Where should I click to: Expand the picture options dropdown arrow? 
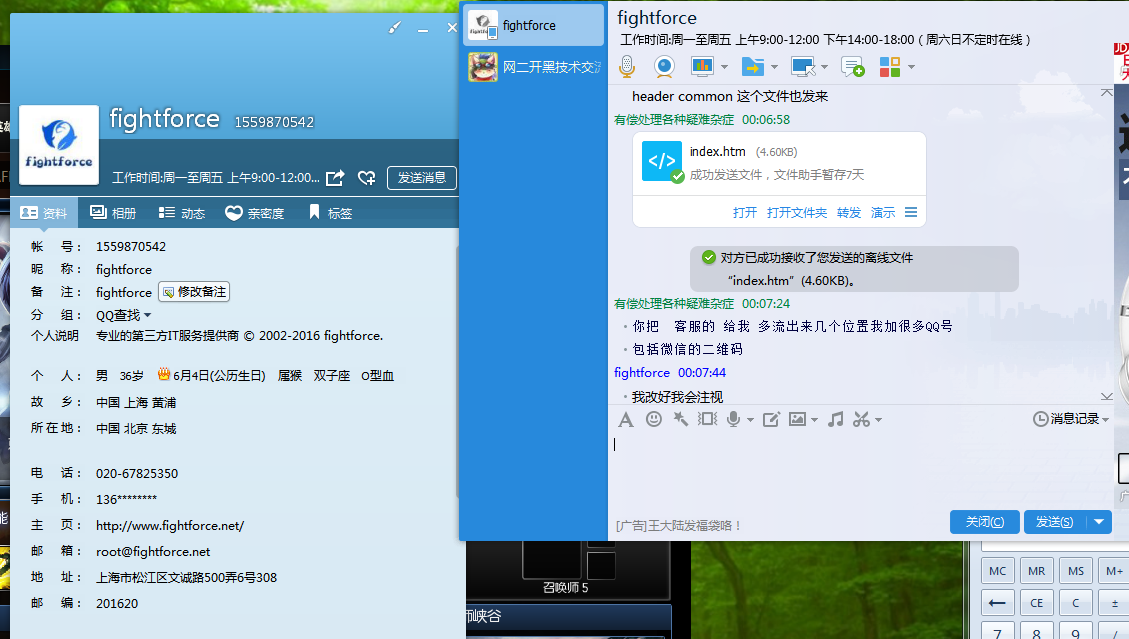coord(814,420)
